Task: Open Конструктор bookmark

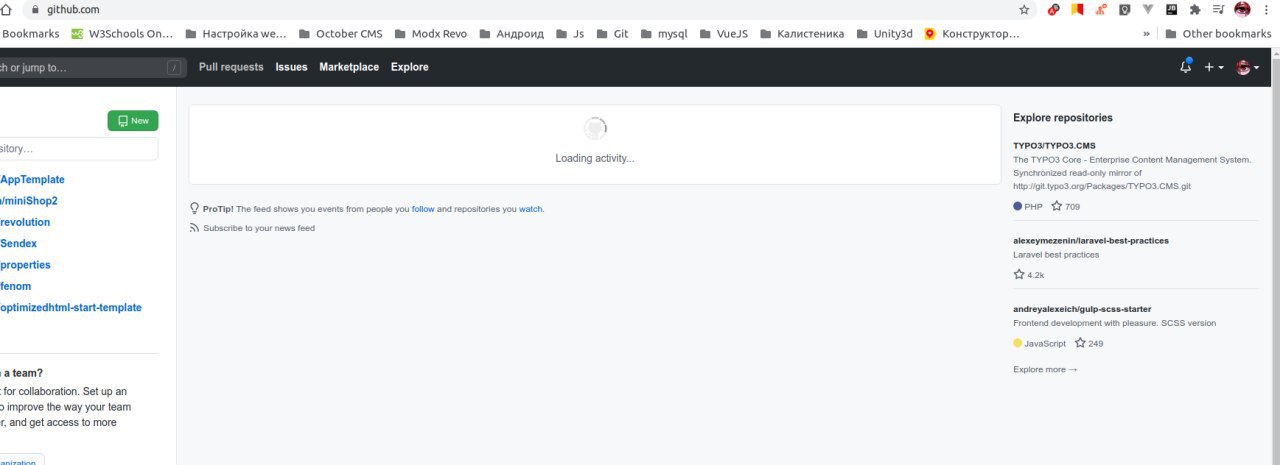Action: [x=972, y=33]
